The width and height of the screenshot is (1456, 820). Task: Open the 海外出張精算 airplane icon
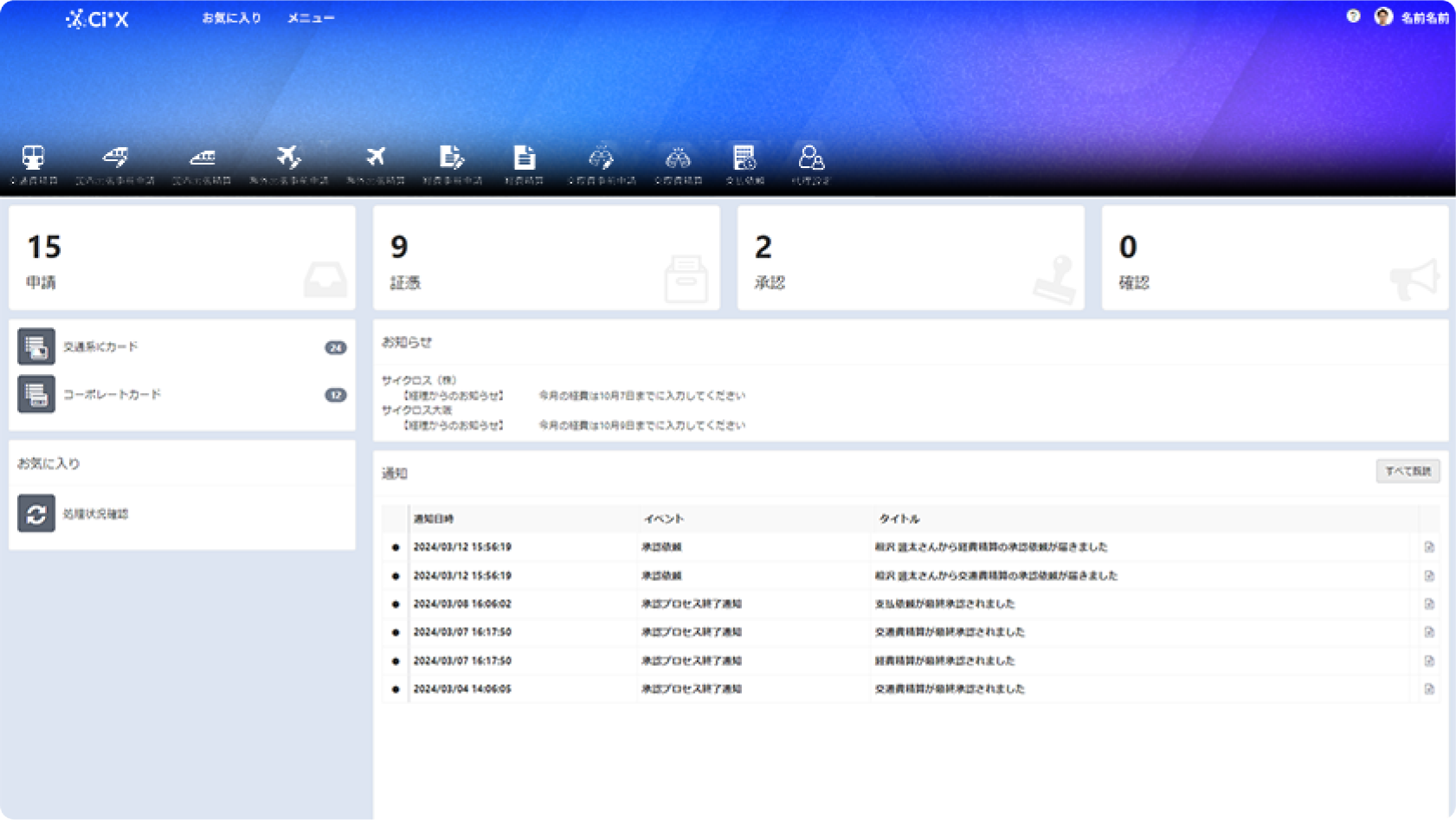point(375,159)
